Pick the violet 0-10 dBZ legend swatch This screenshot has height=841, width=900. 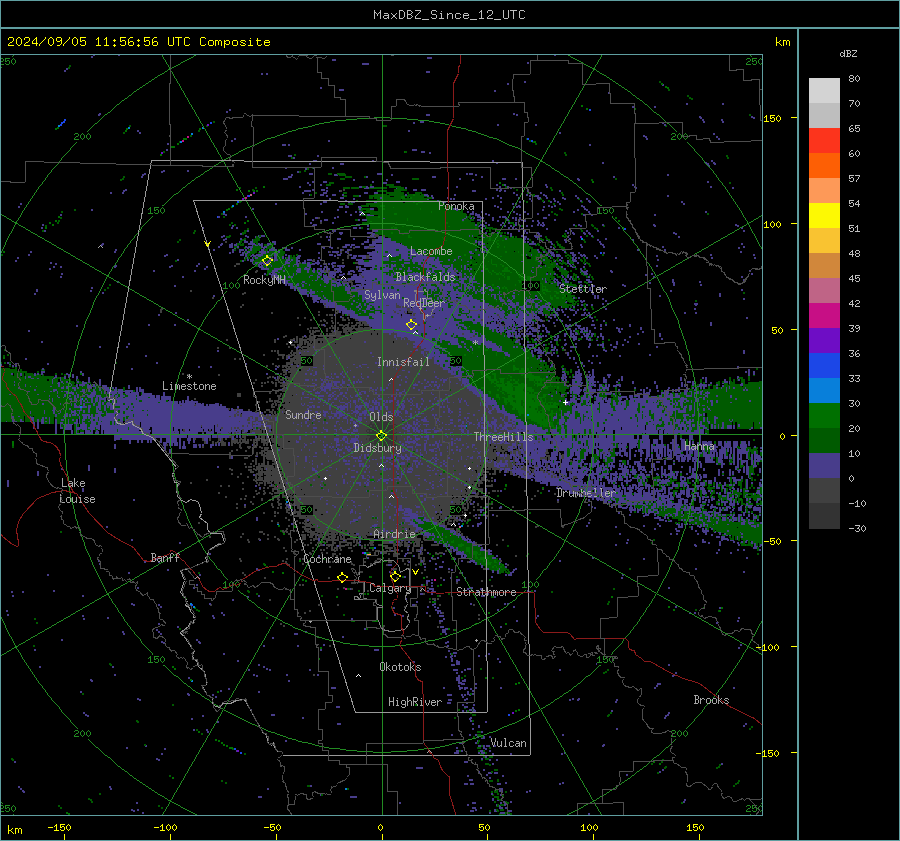click(824, 466)
